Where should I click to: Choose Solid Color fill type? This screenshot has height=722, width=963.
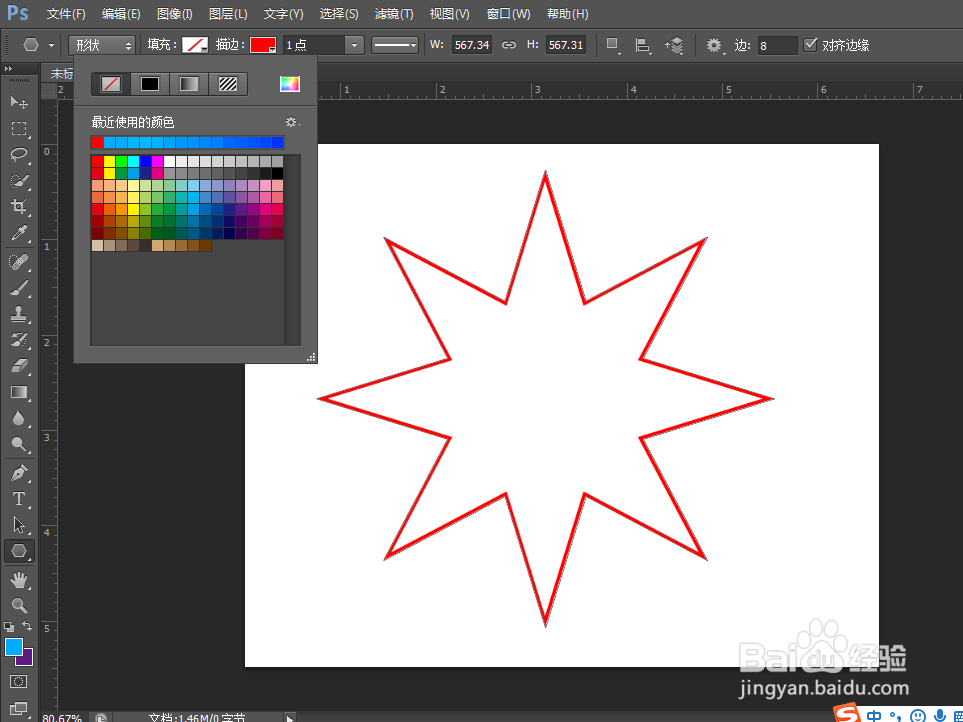pyautogui.click(x=150, y=84)
